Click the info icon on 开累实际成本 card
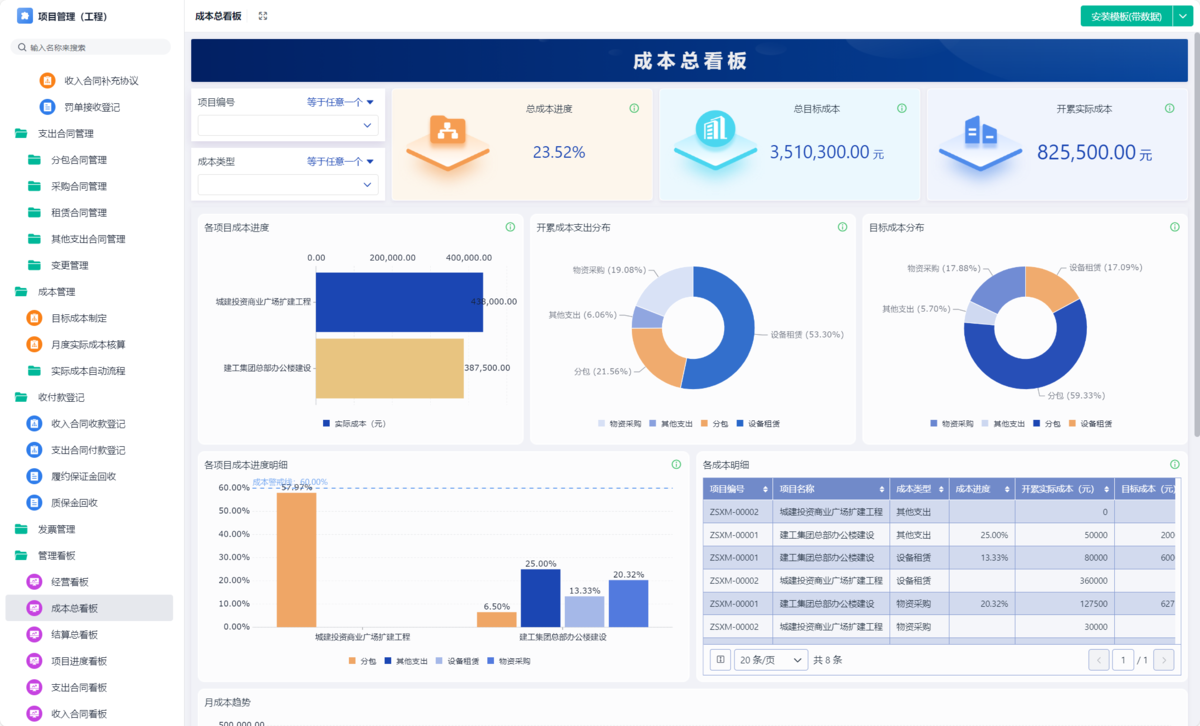 (1168, 108)
